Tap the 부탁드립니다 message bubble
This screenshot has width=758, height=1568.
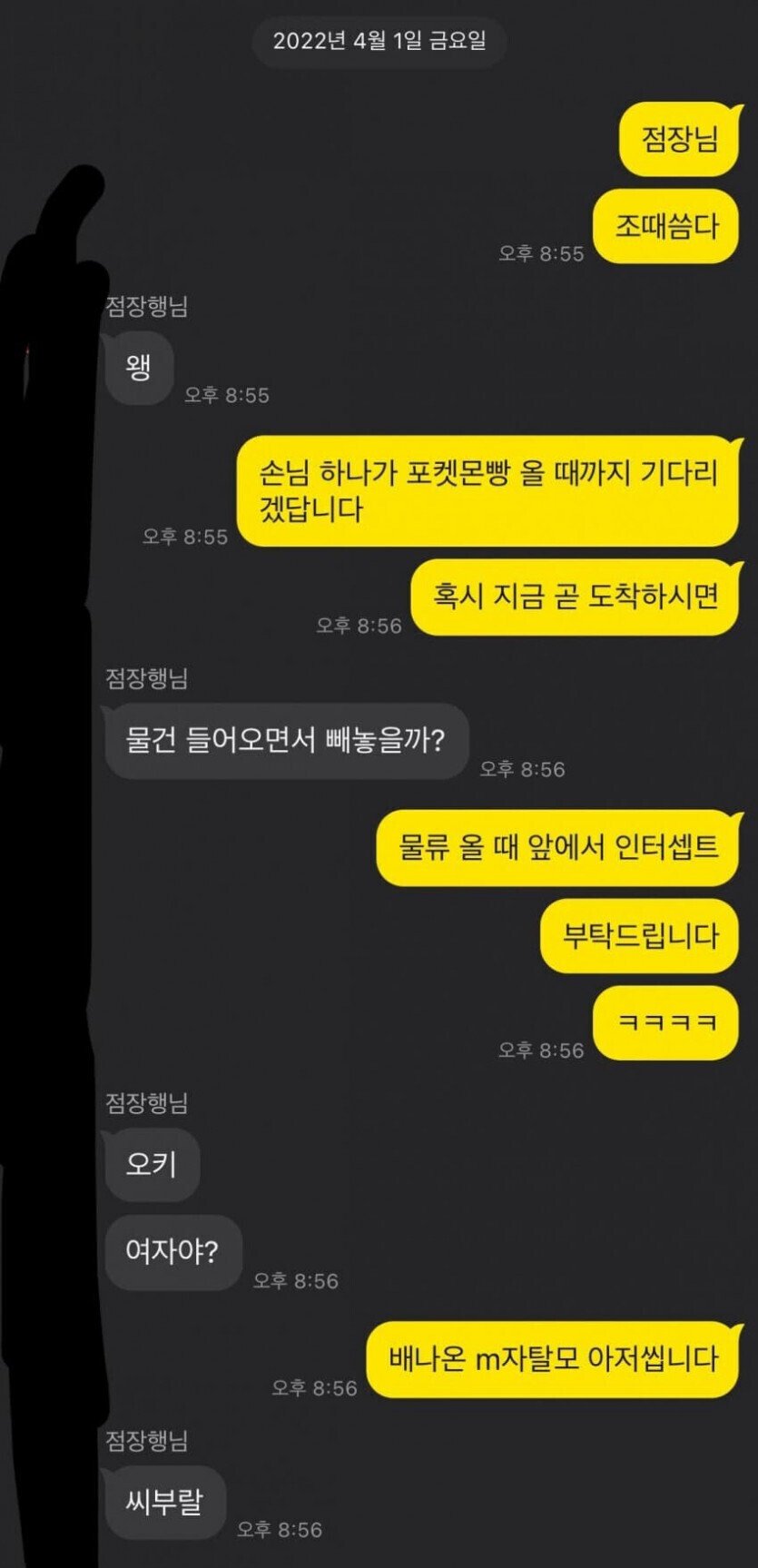[640, 936]
